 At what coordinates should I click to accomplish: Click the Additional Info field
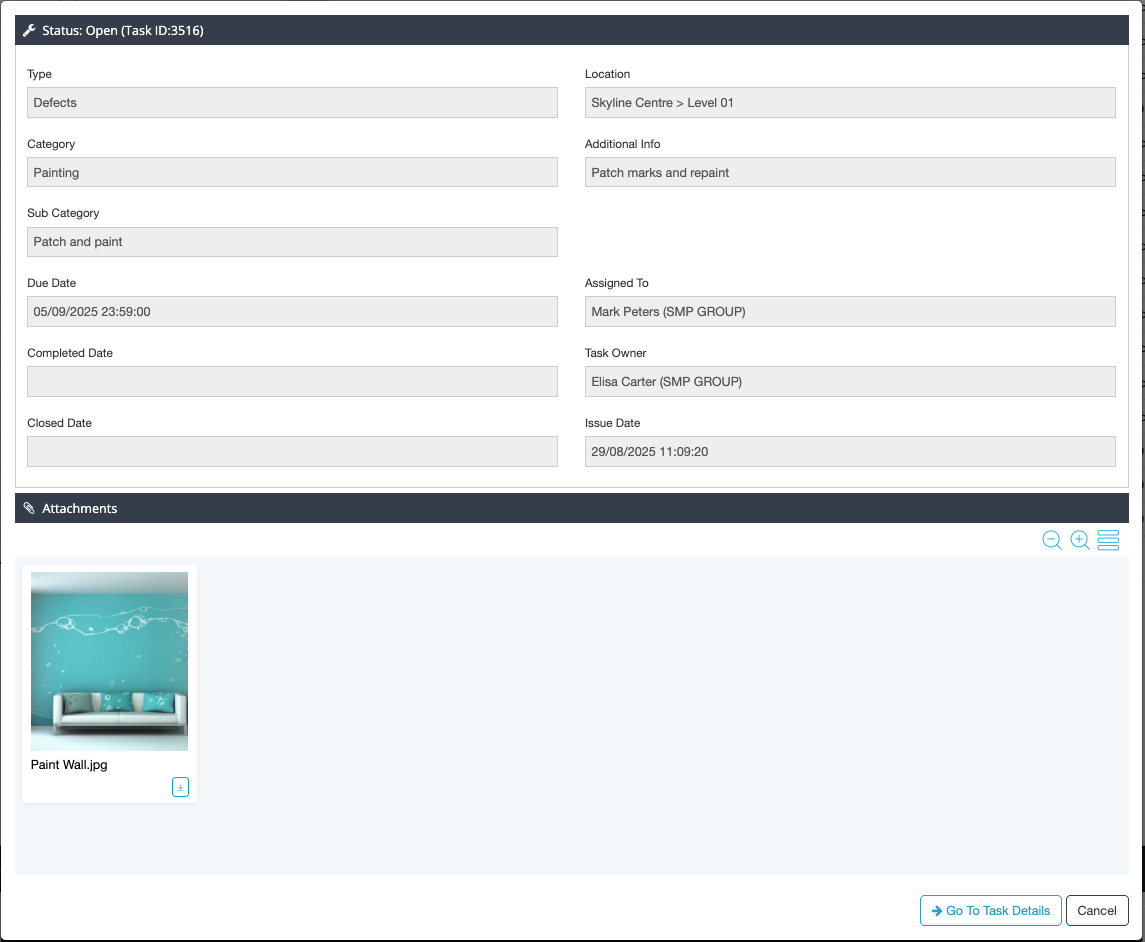pos(849,173)
